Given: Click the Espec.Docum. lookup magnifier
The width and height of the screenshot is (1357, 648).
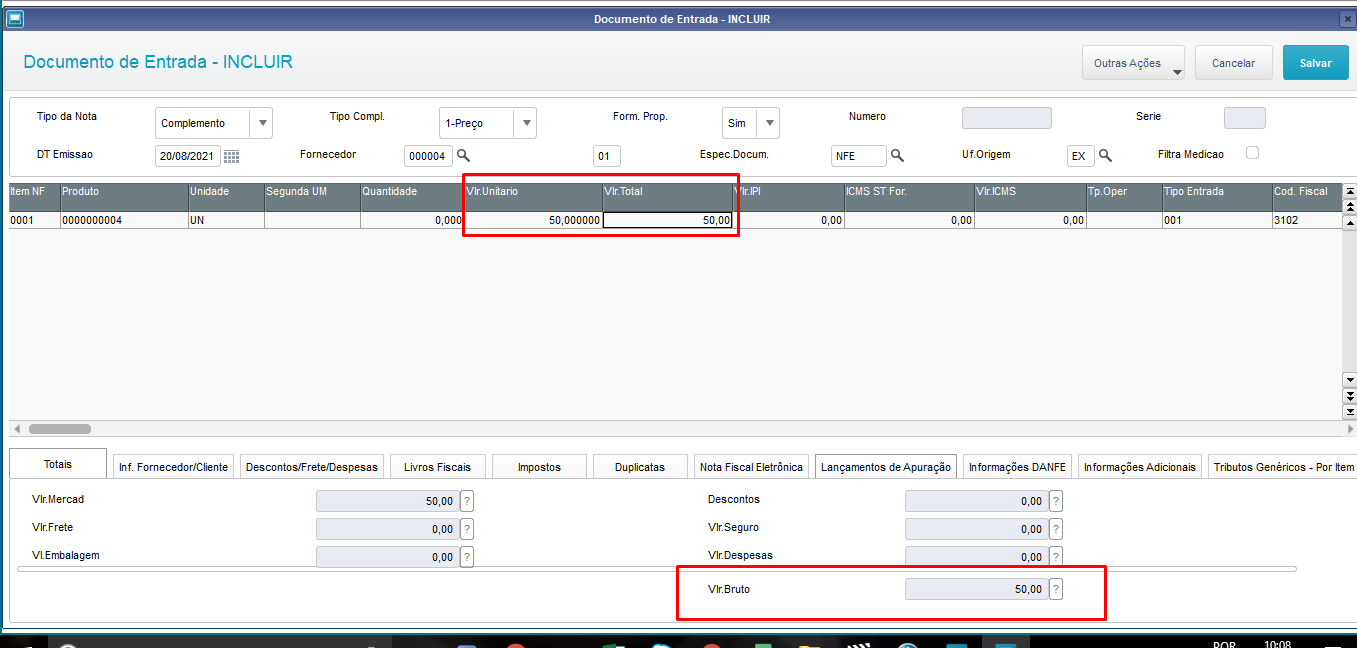Looking at the screenshot, I should [897, 155].
